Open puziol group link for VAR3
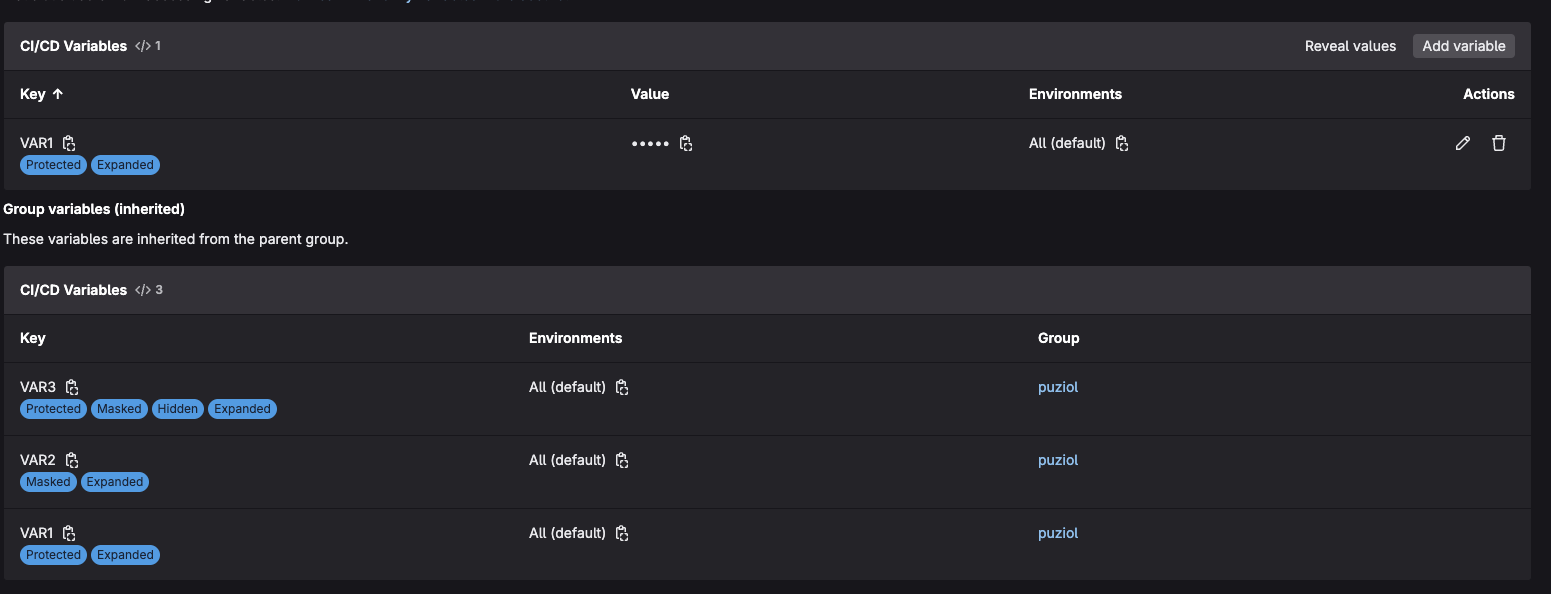The image size is (1551, 594). (1058, 387)
